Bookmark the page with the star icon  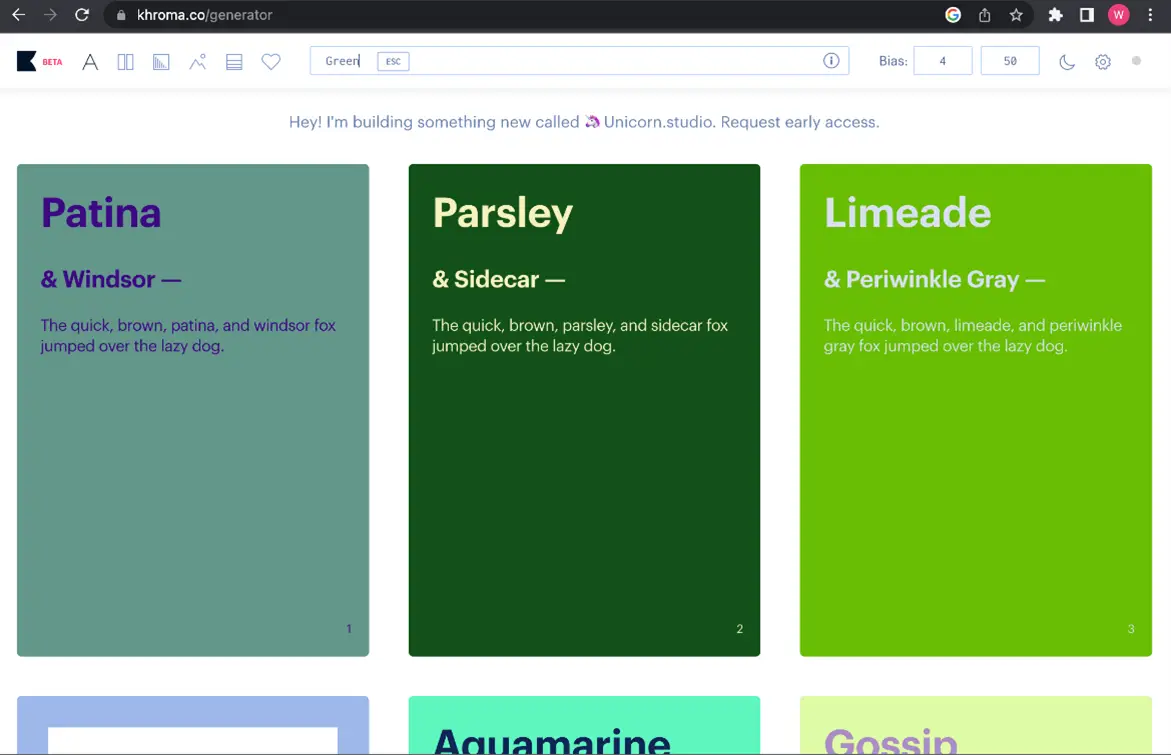(1017, 15)
